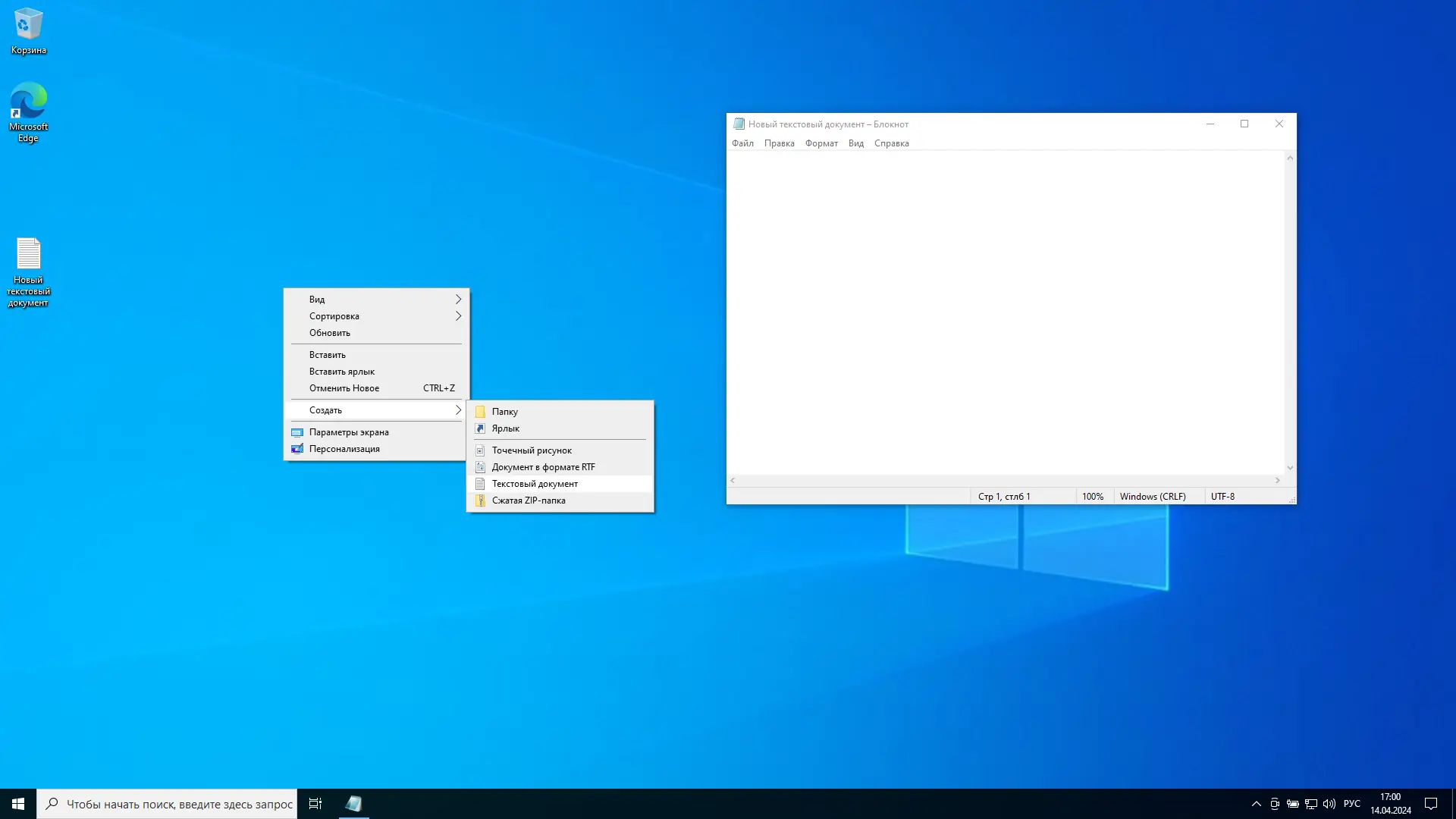Open Notepad's File menu
1456x819 pixels.
[x=742, y=143]
